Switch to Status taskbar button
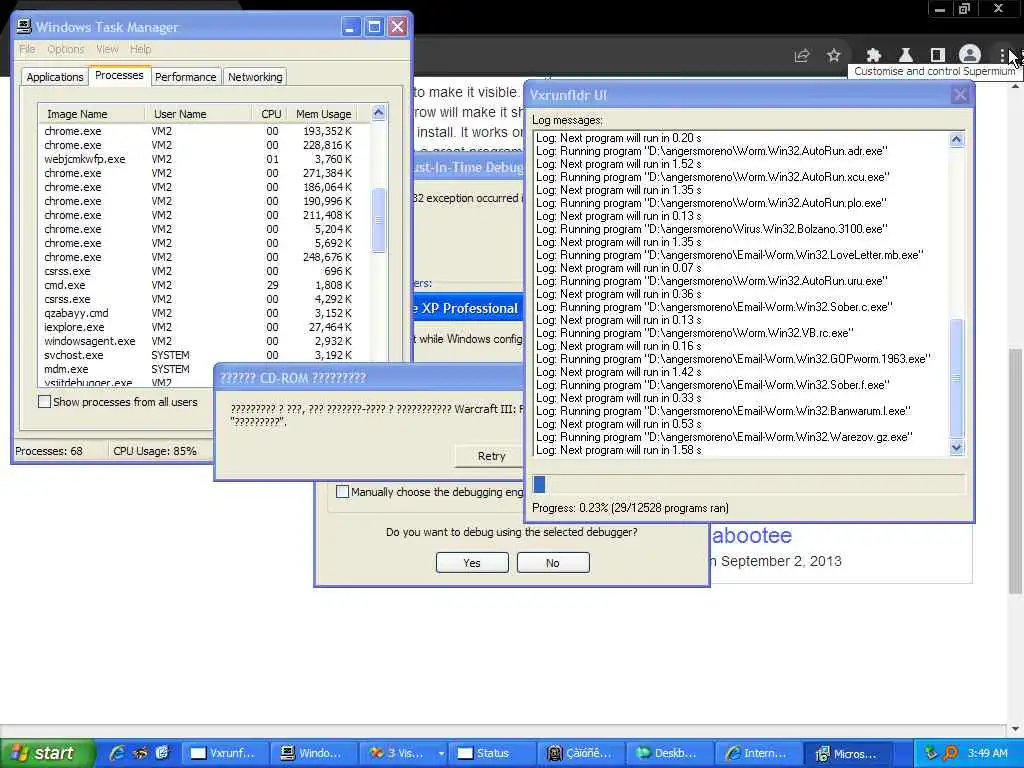Viewport: 1024px width, 768px height. click(x=492, y=753)
